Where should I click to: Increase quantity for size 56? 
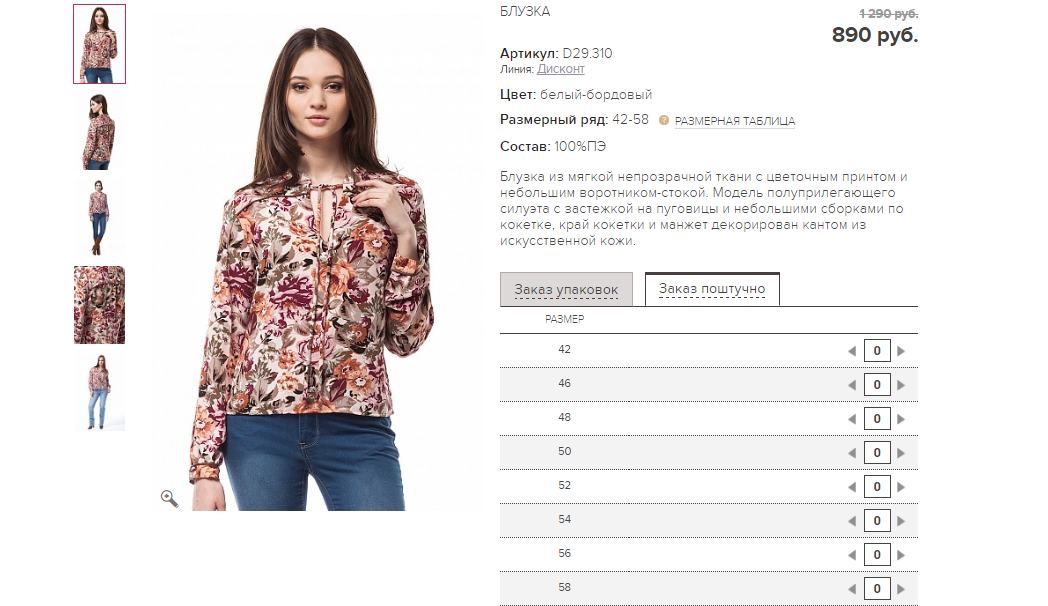pyautogui.click(x=901, y=555)
